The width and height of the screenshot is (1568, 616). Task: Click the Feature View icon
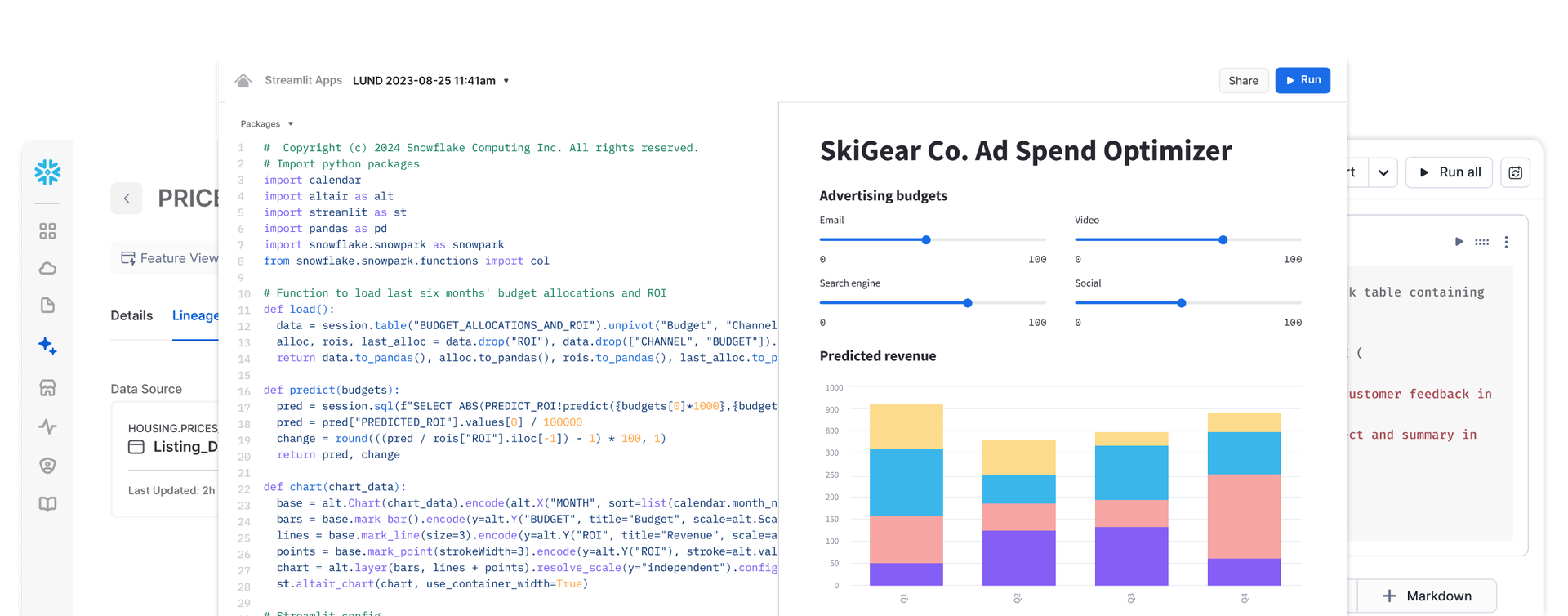[128, 258]
